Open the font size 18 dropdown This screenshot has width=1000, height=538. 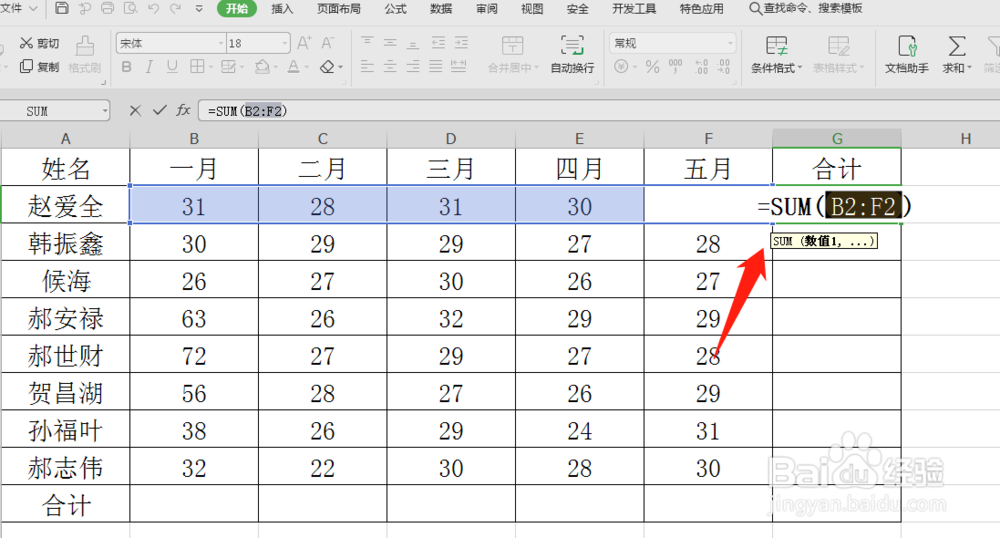[284, 43]
